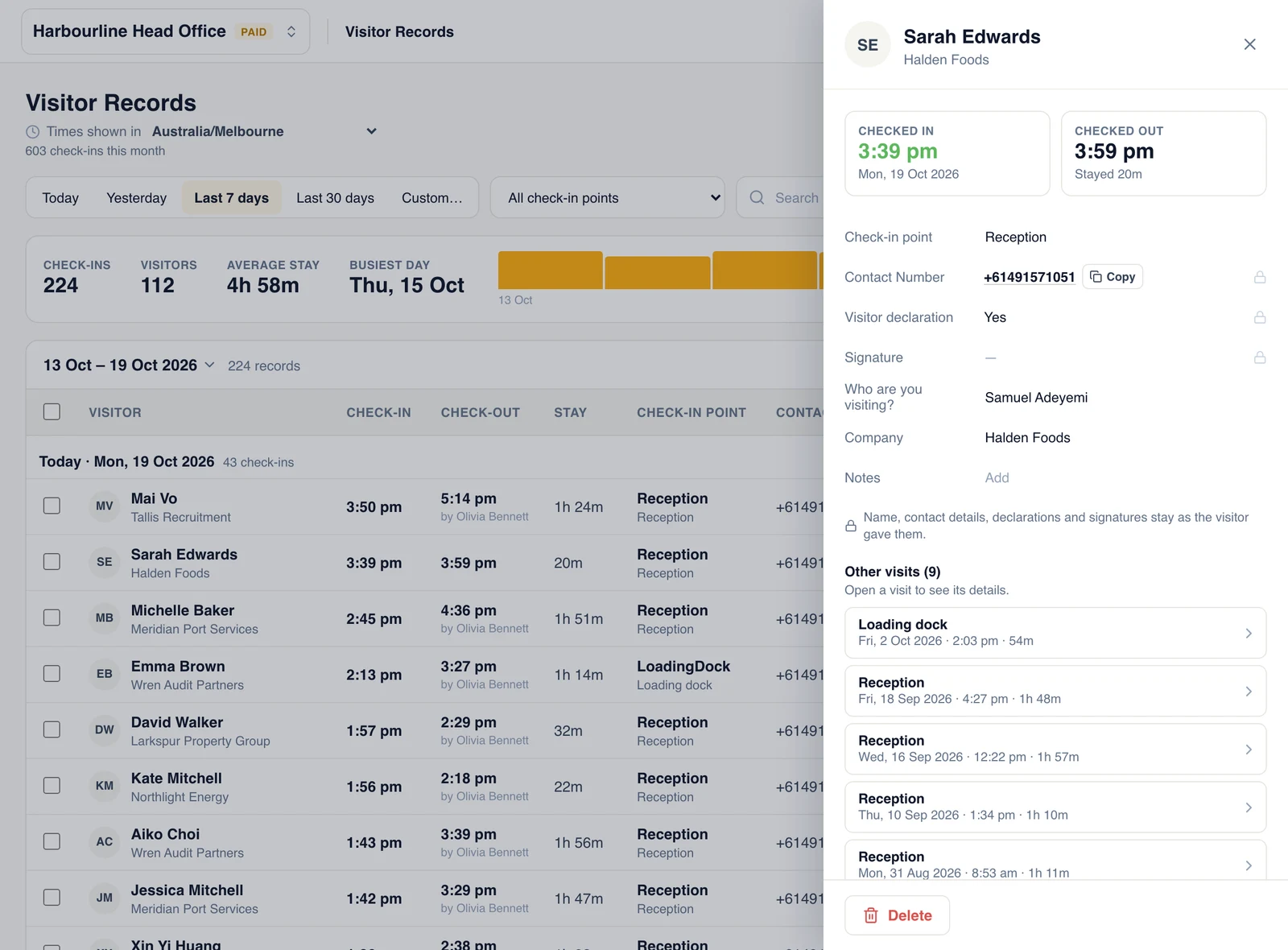The image size is (1288, 950).
Task: Open the +61491571051 phone number link
Action: [1029, 277]
